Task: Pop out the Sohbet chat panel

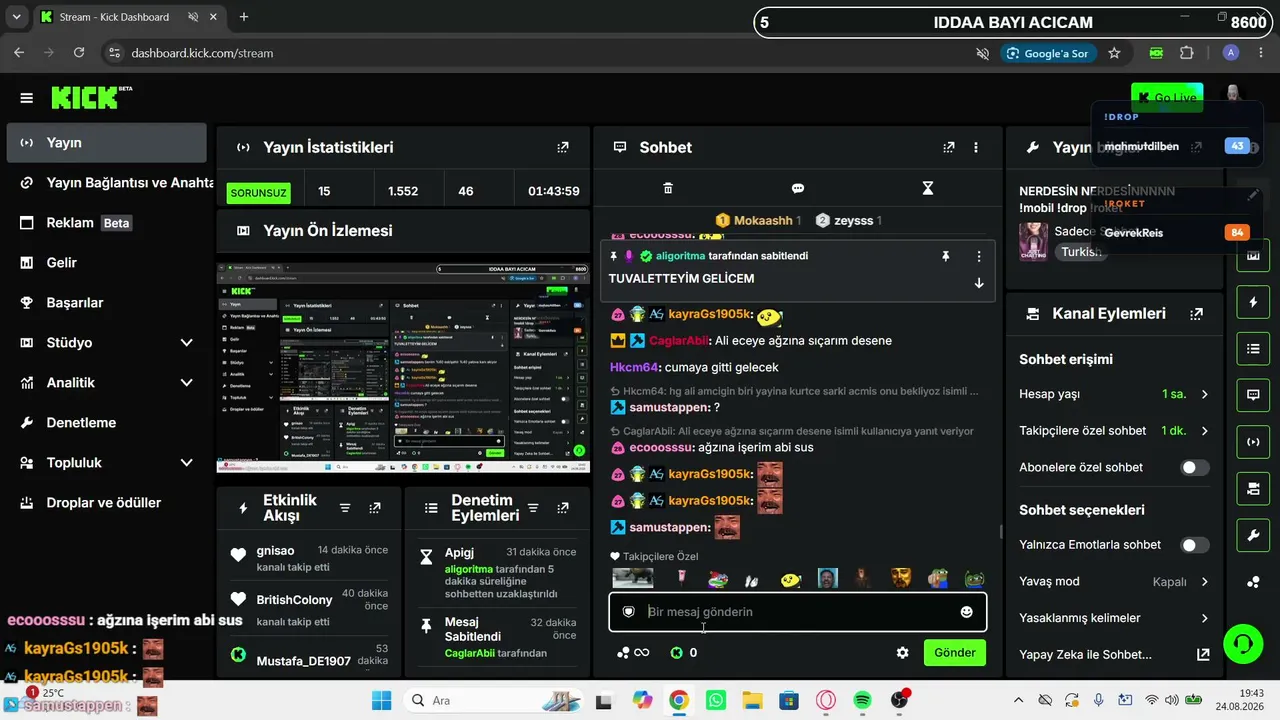Action: pos(949,147)
